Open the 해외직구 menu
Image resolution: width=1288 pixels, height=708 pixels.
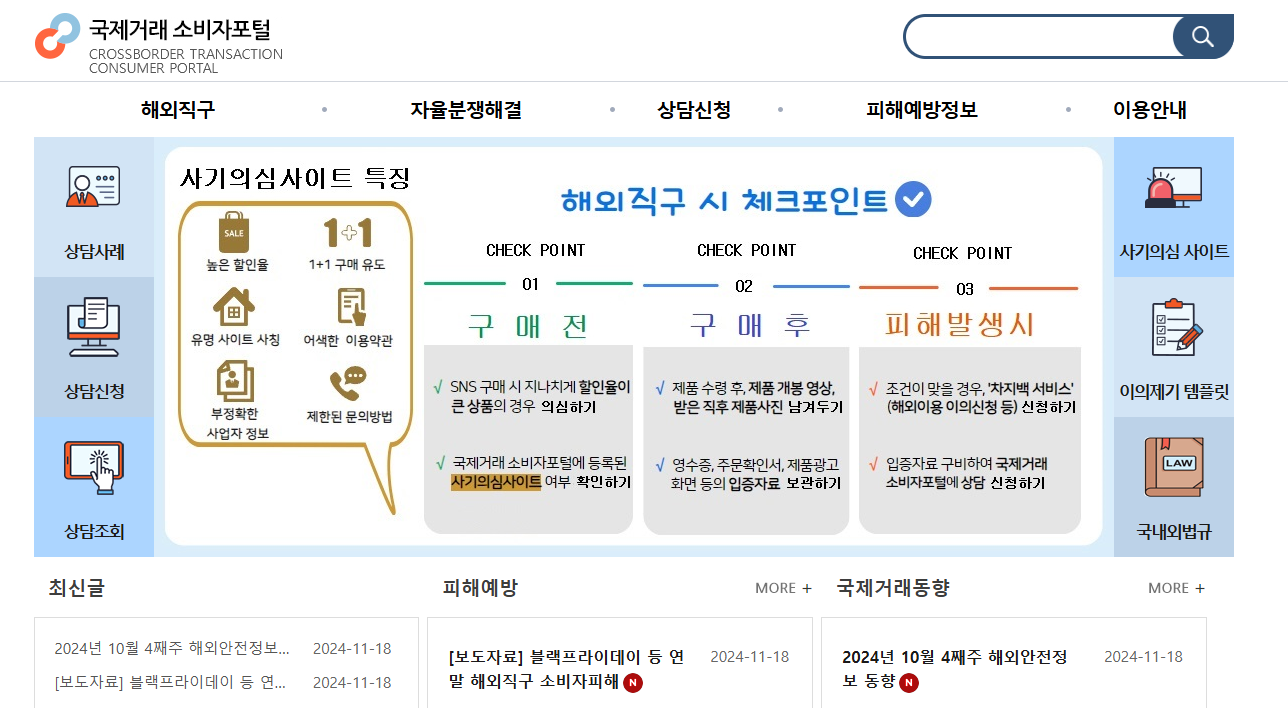tap(178, 110)
